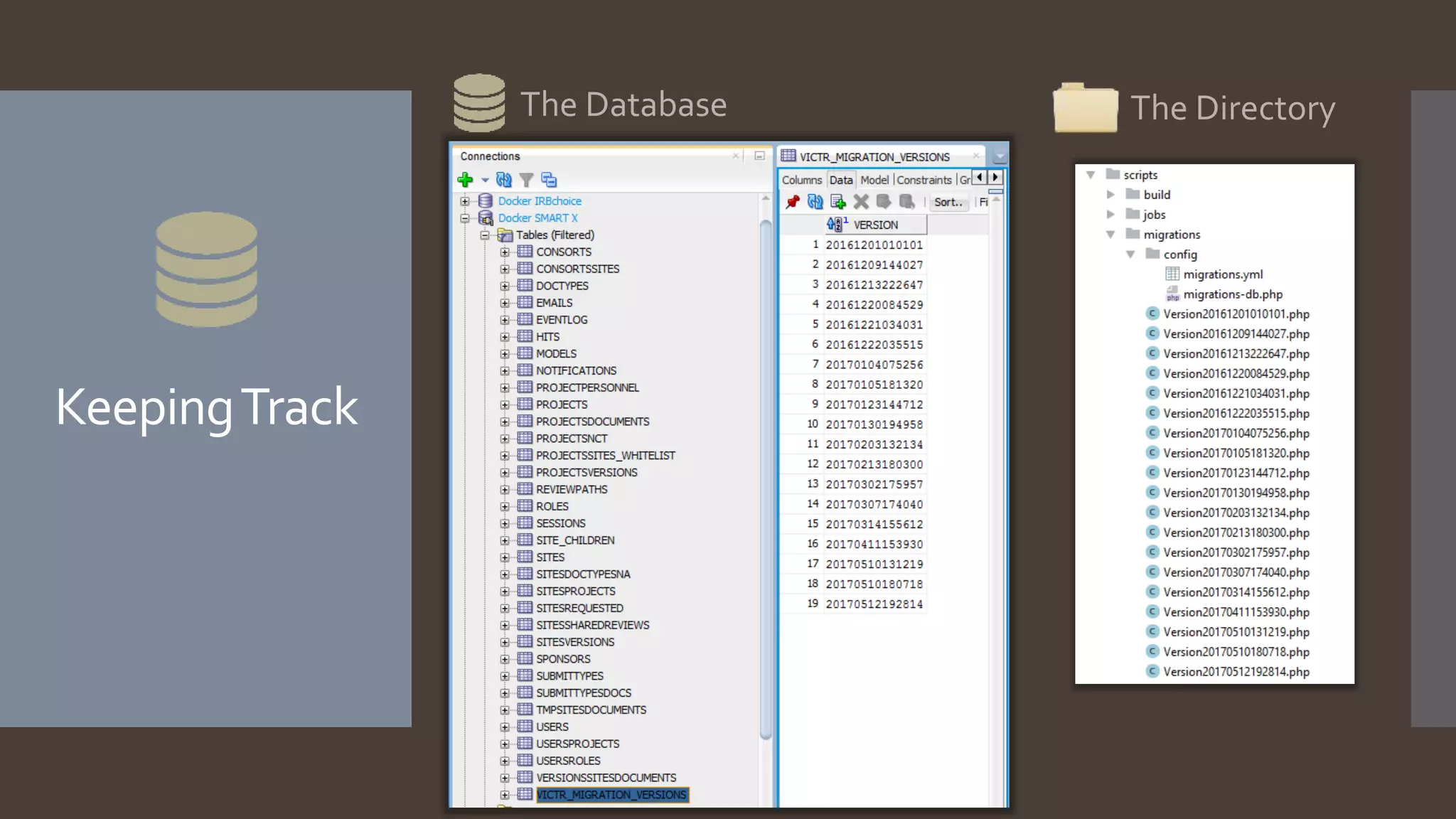Open the Model tab

[874, 180]
